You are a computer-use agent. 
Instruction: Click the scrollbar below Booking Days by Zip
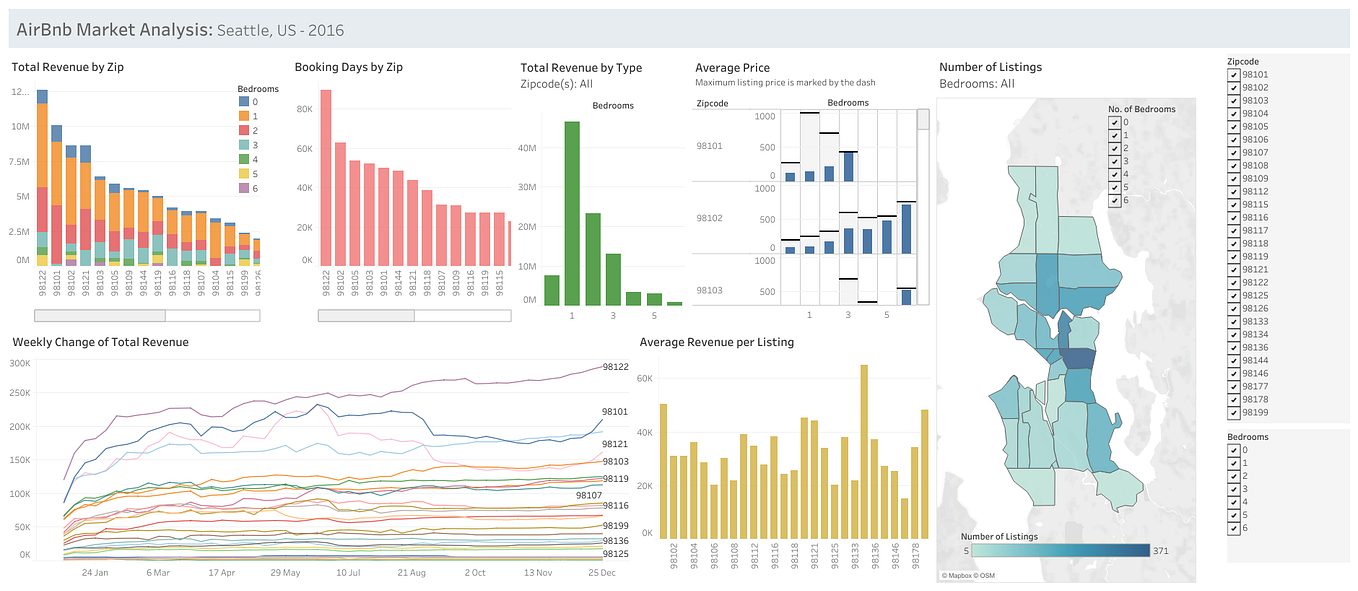tap(368, 315)
